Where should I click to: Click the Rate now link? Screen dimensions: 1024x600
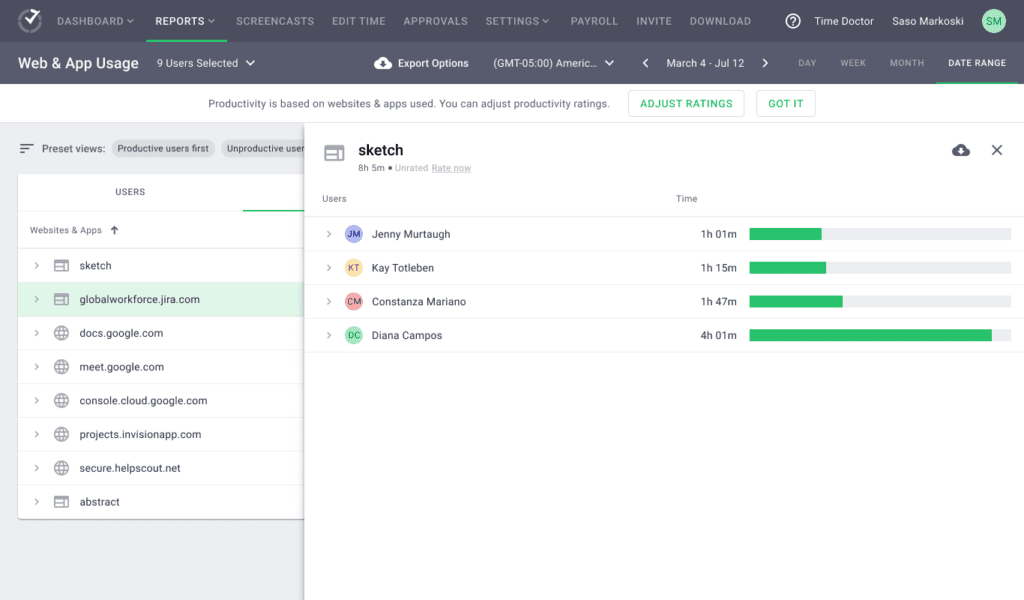pos(451,168)
